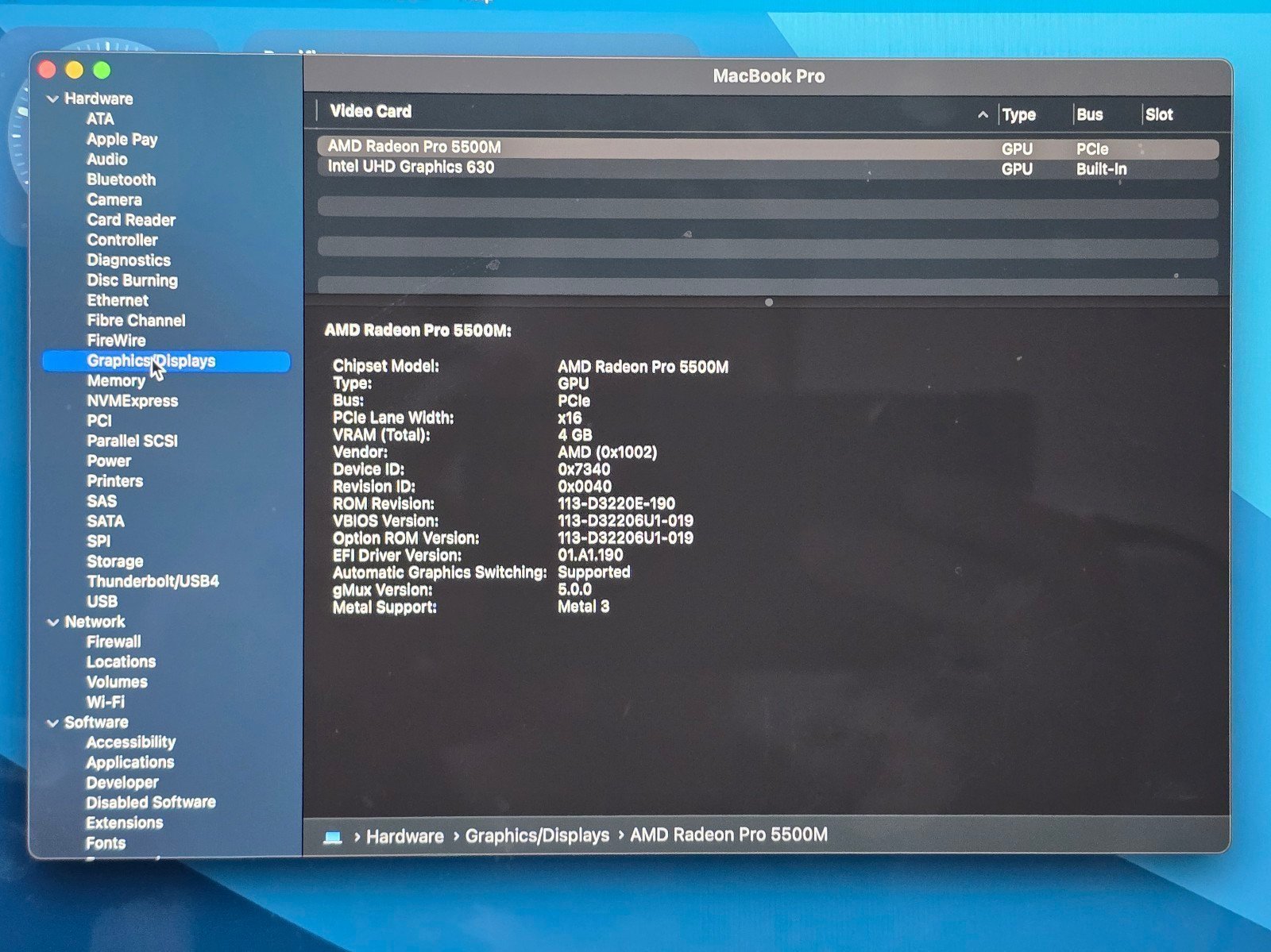Select Apple Pay in the sidebar
Viewport: 1271px width, 952px height.
(122, 140)
